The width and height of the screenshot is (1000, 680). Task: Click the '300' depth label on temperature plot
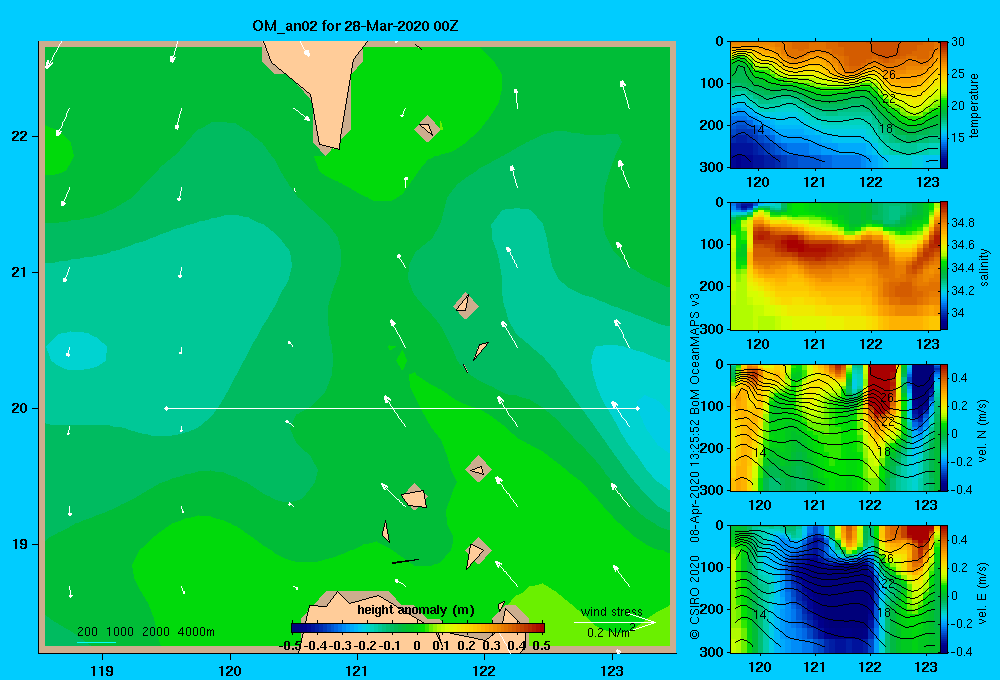[711, 167]
